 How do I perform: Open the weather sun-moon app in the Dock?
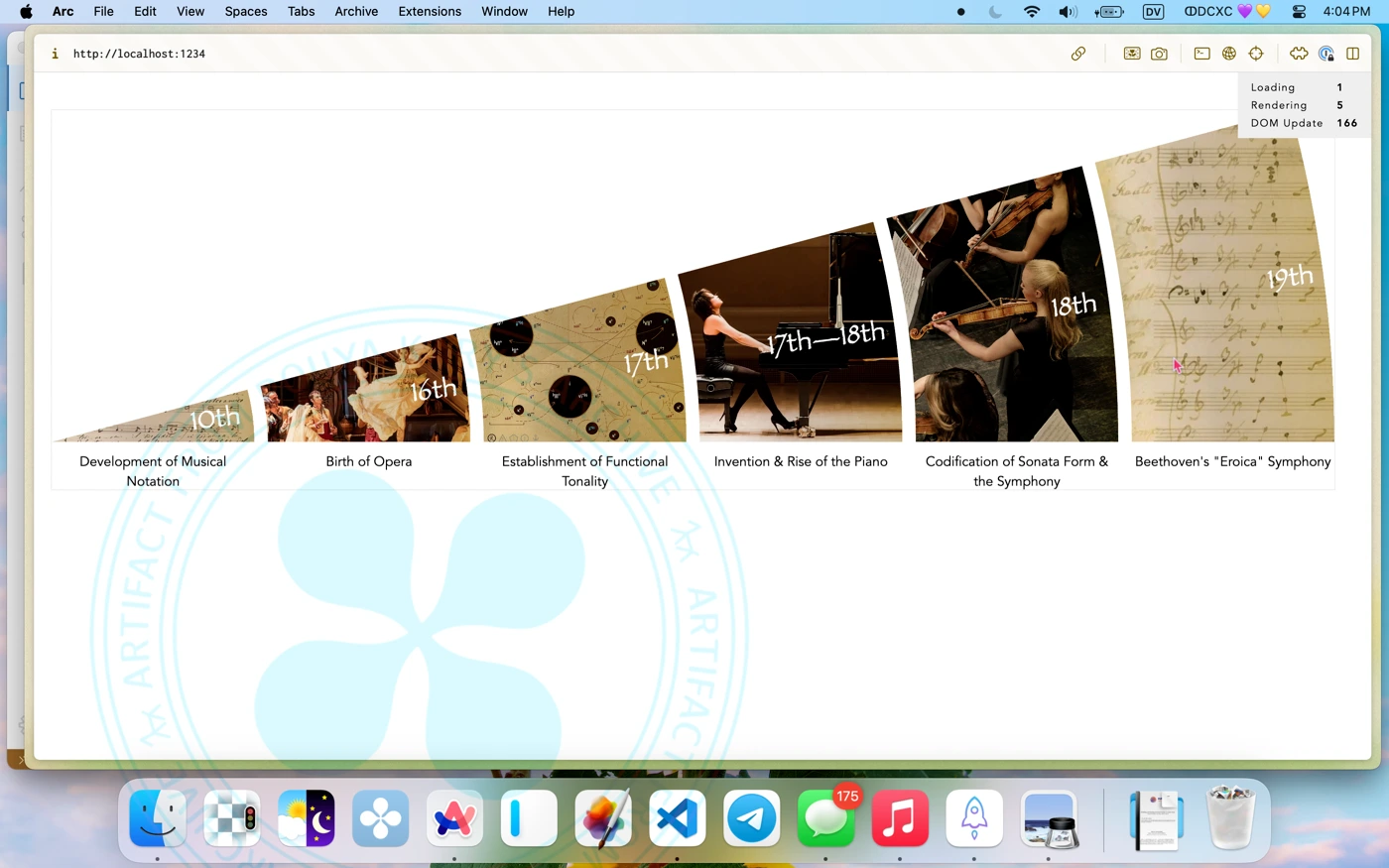307,818
